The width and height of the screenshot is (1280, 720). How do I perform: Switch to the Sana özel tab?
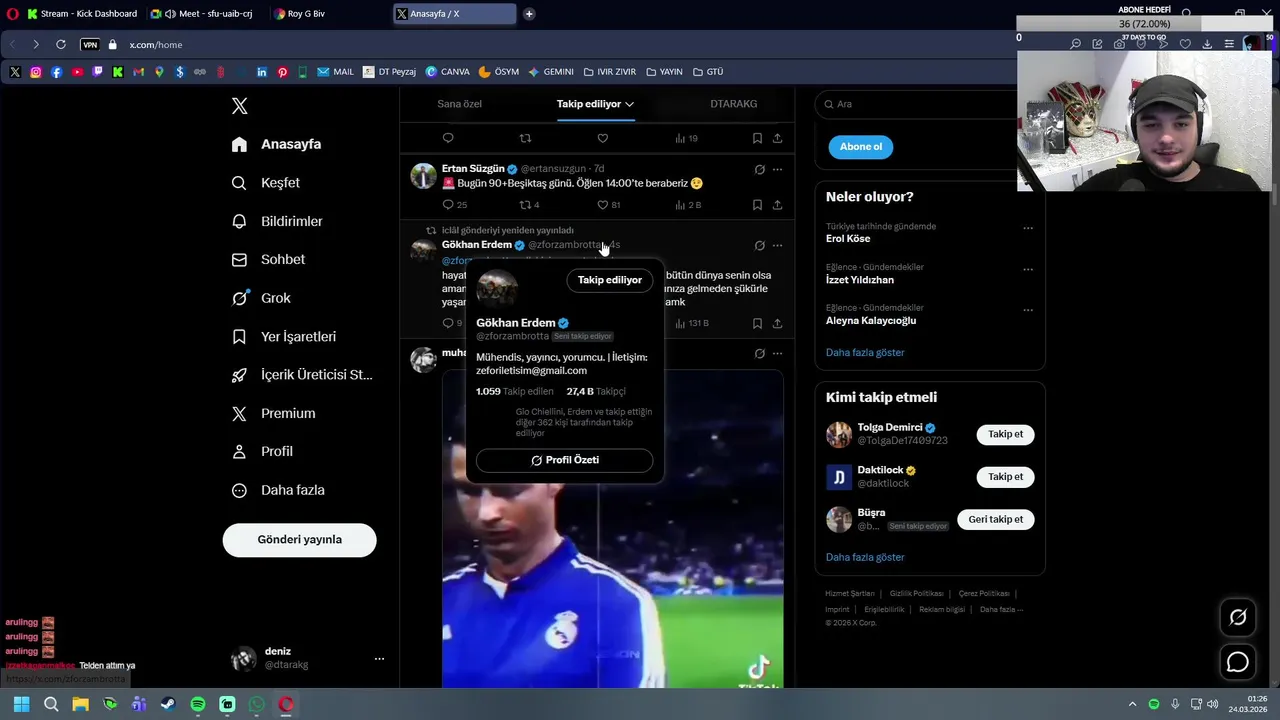tap(459, 104)
